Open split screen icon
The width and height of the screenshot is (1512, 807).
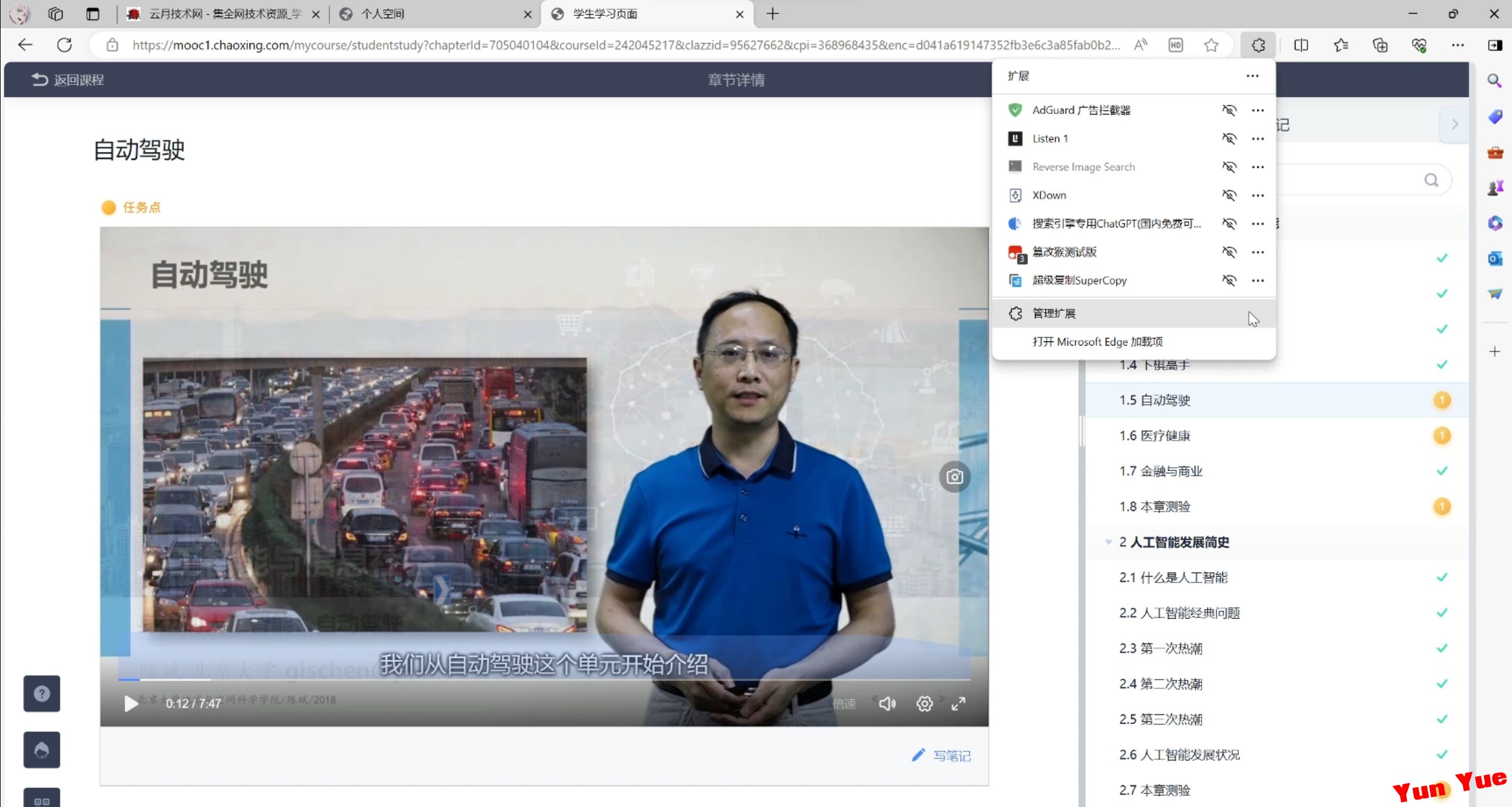click(x=1301, y=45)
